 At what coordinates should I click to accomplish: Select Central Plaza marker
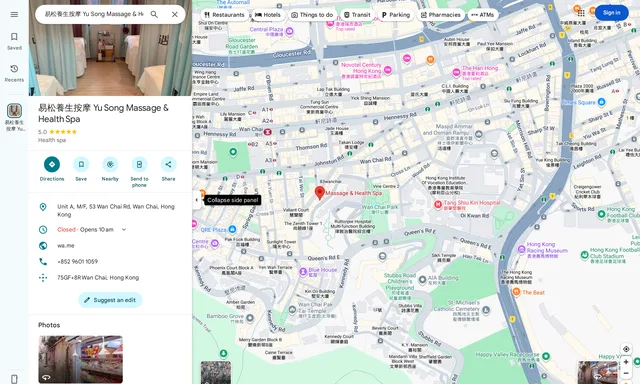point(289,31)
